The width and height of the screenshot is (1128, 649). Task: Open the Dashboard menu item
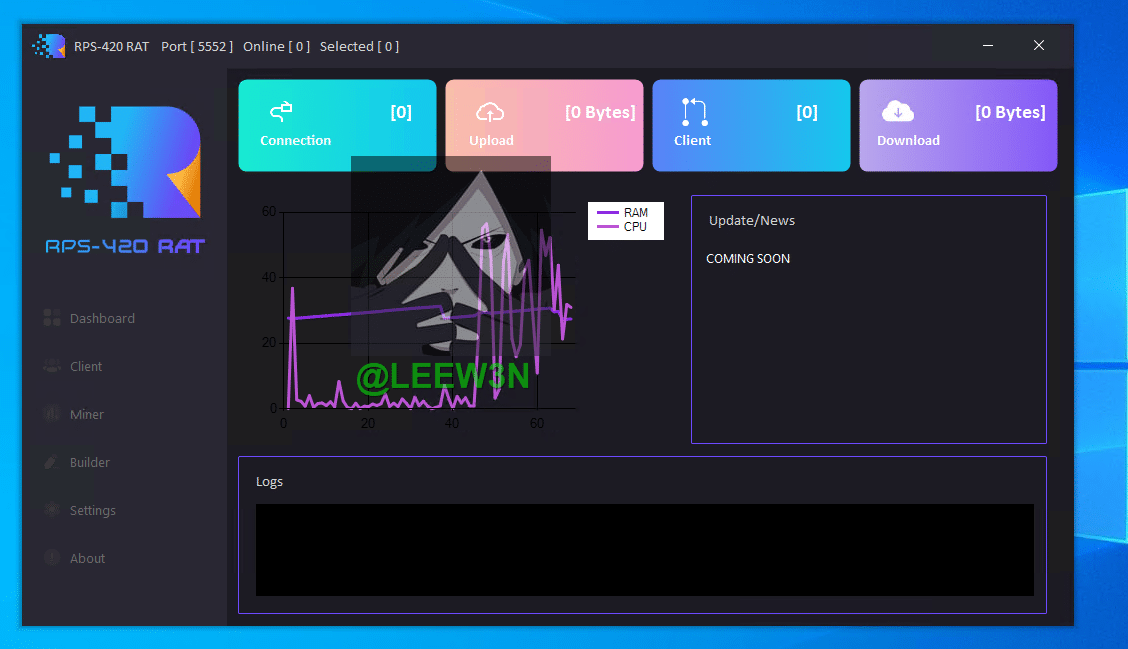click(x=102, y=318)
